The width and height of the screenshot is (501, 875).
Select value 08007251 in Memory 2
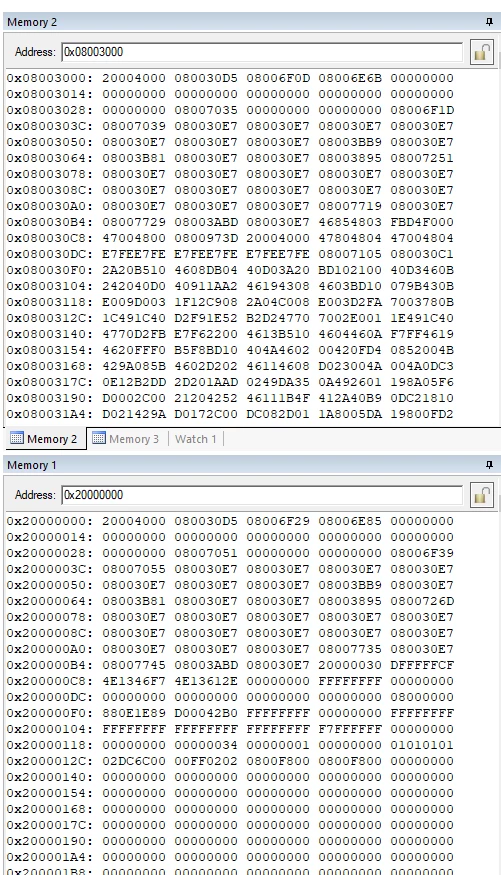click(422, 158)
